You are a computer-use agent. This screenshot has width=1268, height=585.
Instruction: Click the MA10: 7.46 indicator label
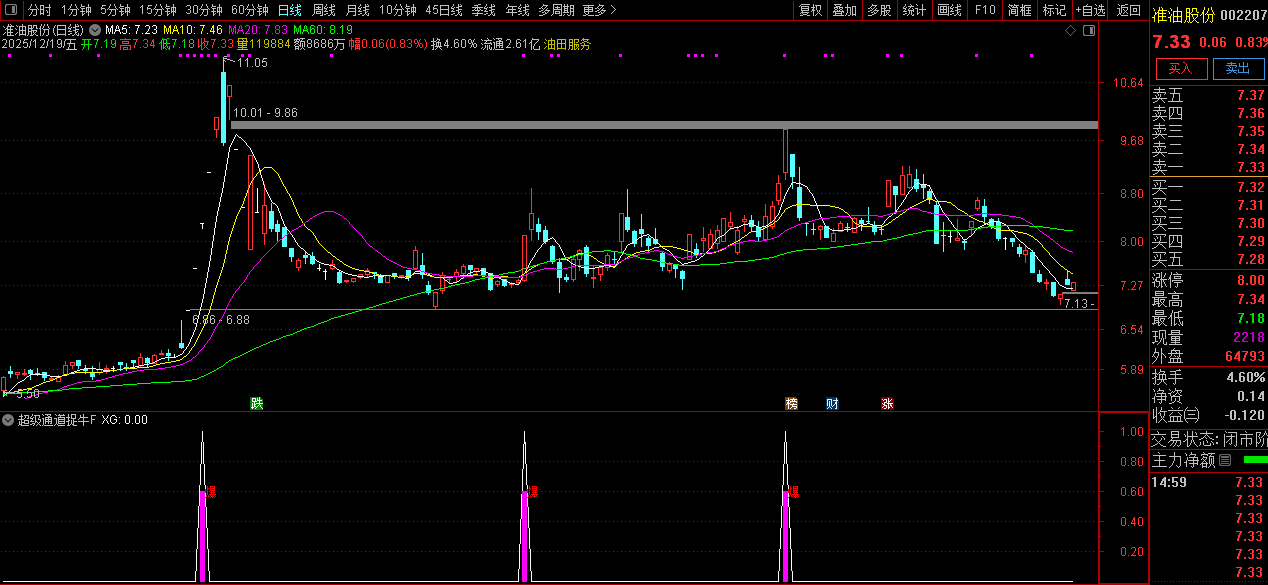pyautogui.click(x=192, y=31)
